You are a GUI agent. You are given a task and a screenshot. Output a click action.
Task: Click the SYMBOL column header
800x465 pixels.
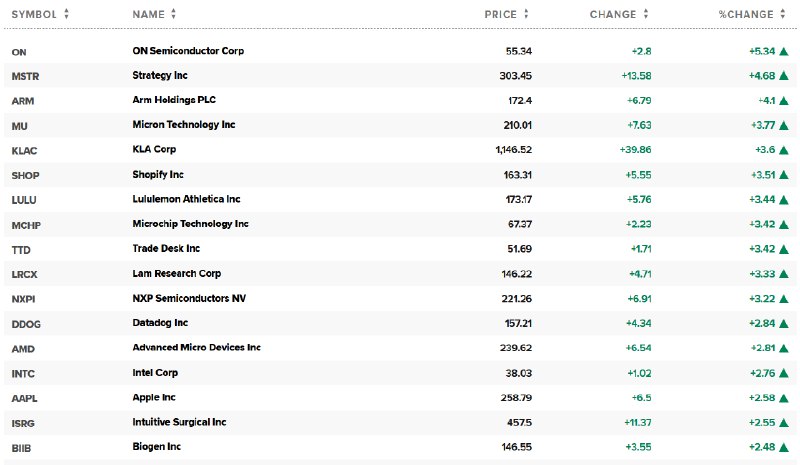point(34,14)
